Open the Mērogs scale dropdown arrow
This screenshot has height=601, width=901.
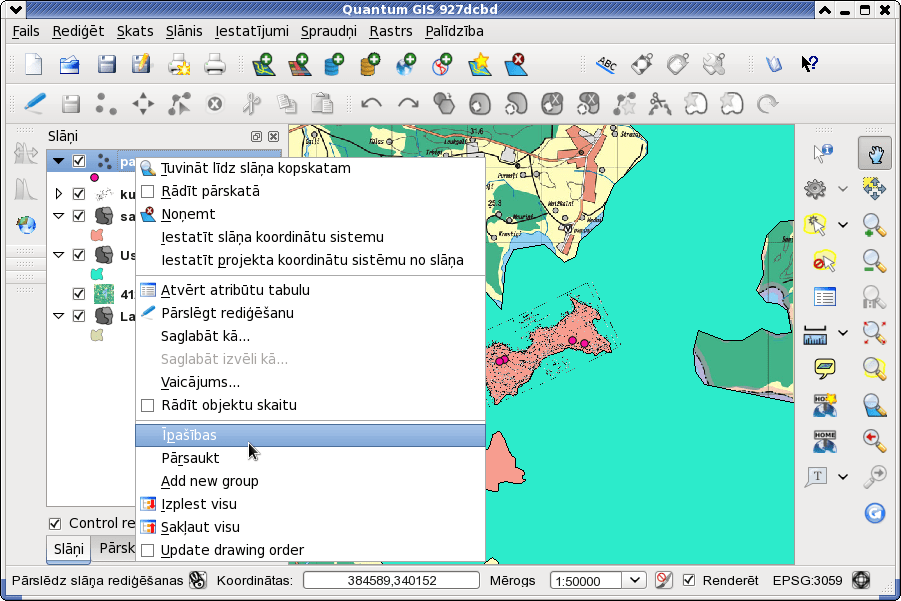click(x=634, y=580)
